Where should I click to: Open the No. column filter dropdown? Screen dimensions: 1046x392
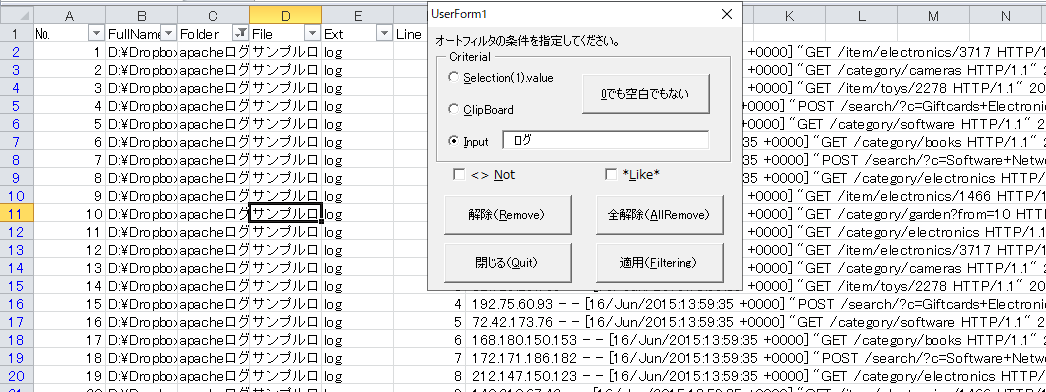97,33
